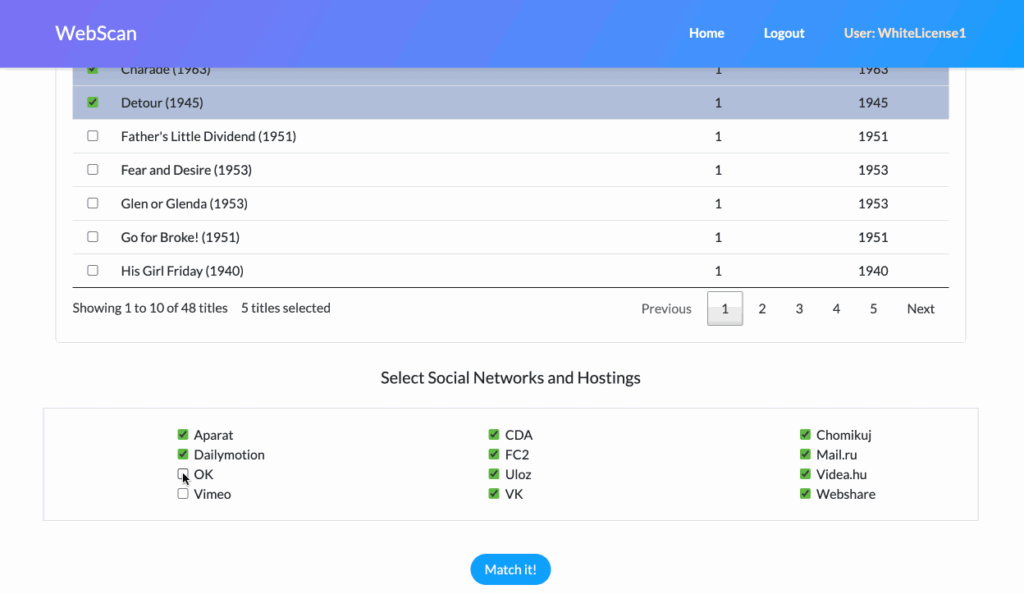This screenshot has width=1024, height=594.
Task: Open the Home navigation link
Action: (707, 33)
